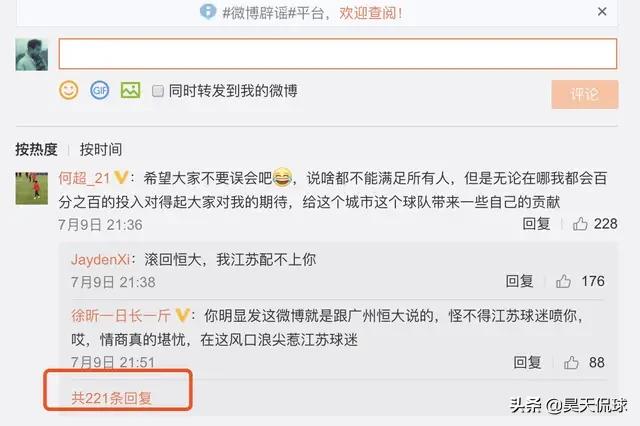This screenshot has height=426, width=640.
Task: Open JaydenXi's profile username link
Action: 100,260
